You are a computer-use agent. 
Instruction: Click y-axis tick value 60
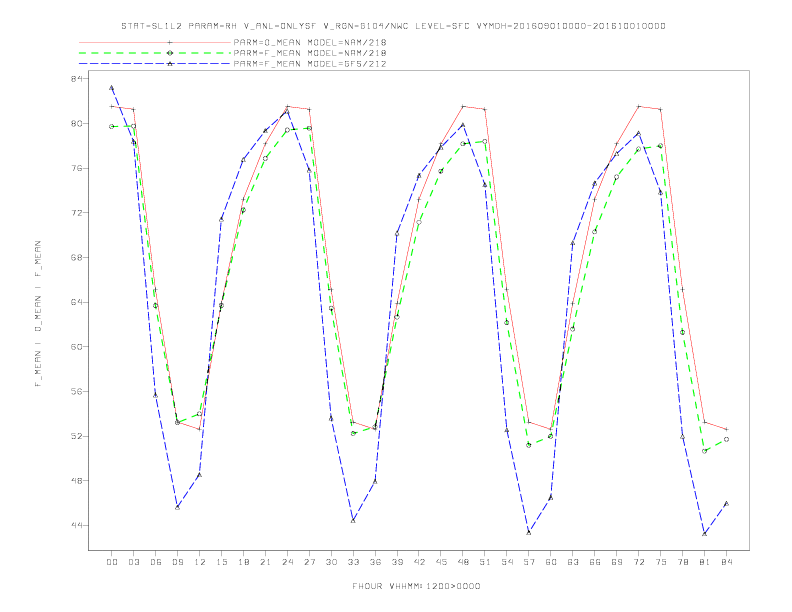click(x=76, y=346)
